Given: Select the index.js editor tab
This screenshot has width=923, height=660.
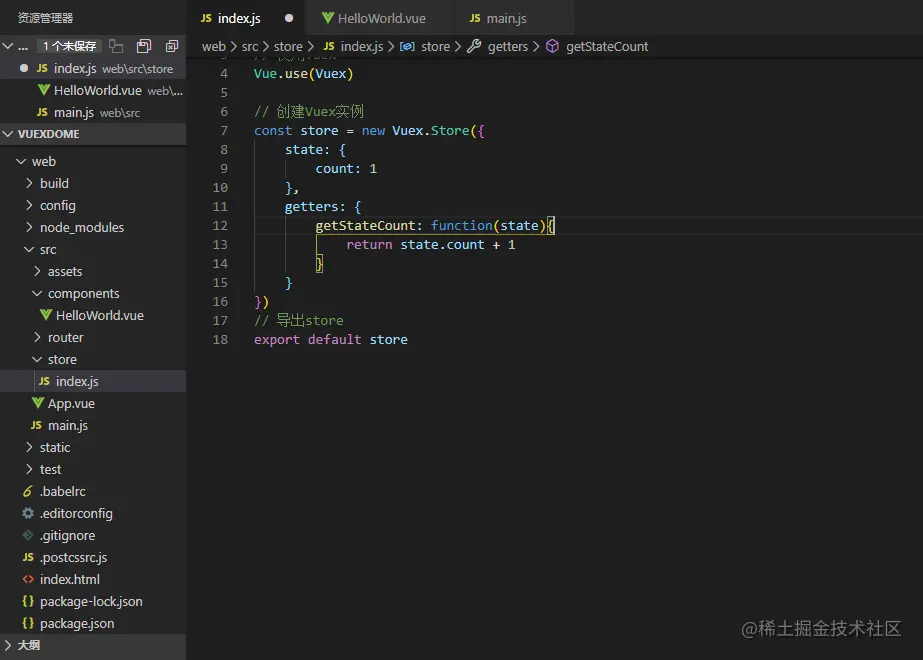Looking at the screenshot, I should (246, 18).
